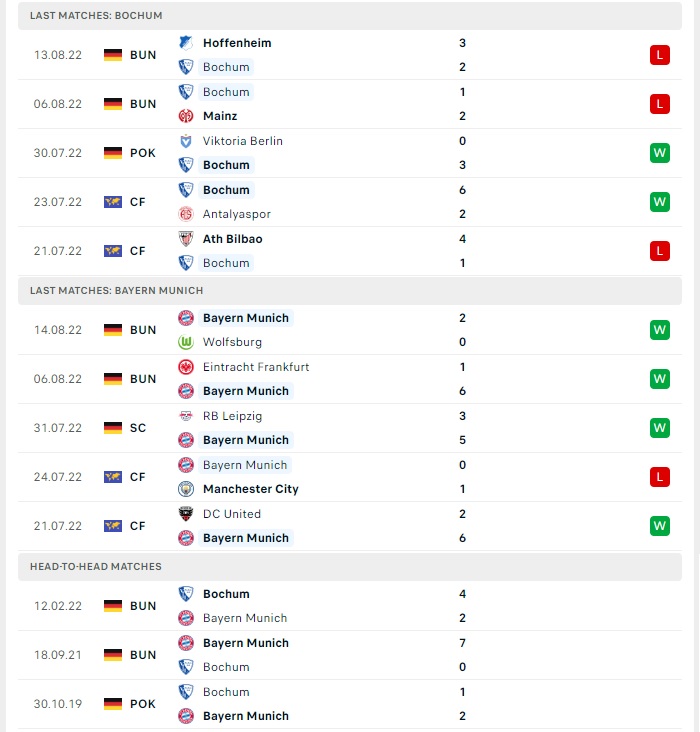
Task: Select the Last Matches: Bochum header
Action: point(350,16)
